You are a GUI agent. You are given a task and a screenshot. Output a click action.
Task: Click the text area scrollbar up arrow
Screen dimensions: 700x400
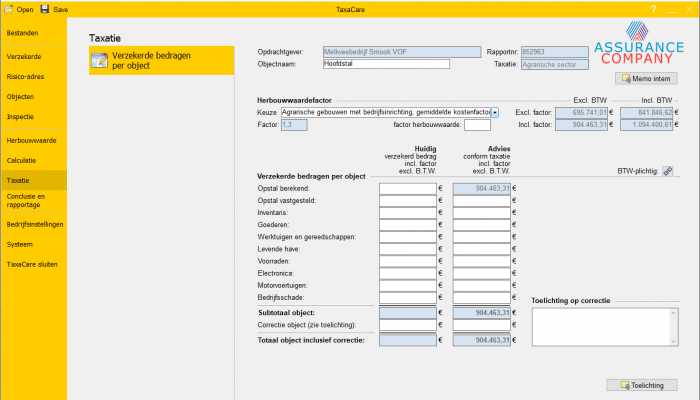click(673, 313)
